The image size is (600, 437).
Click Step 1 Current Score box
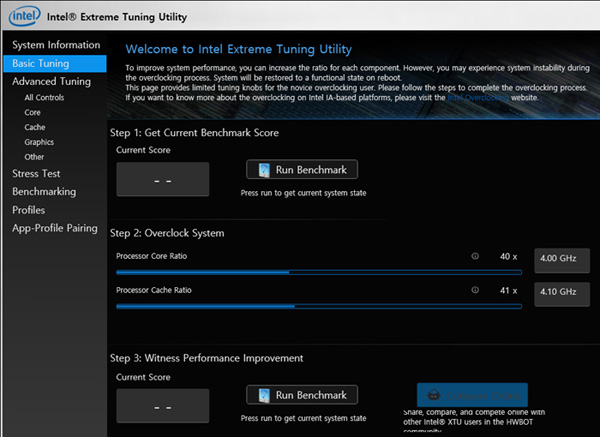[x=163, y=179]
